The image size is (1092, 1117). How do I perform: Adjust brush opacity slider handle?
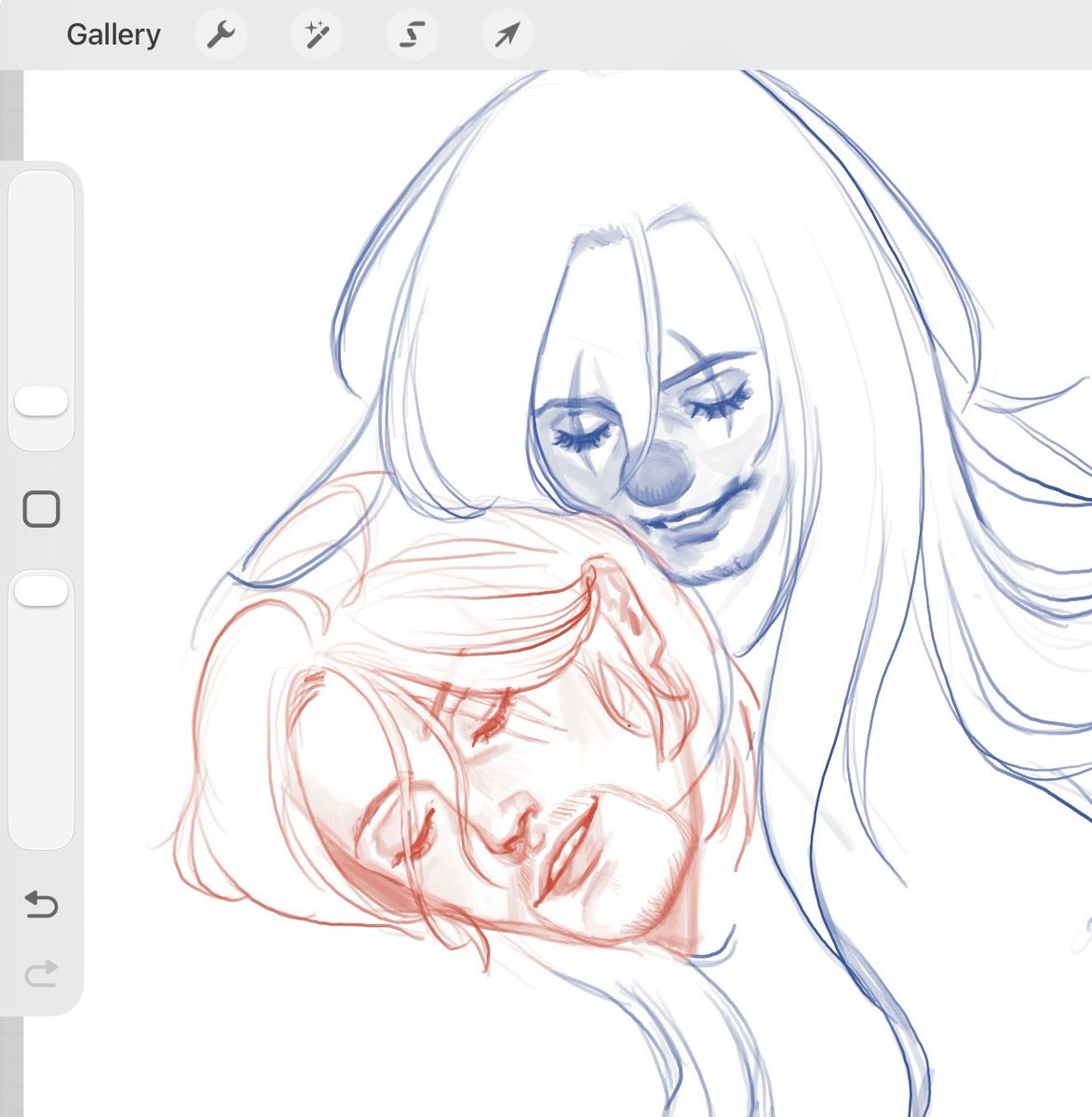pos(41,591)
